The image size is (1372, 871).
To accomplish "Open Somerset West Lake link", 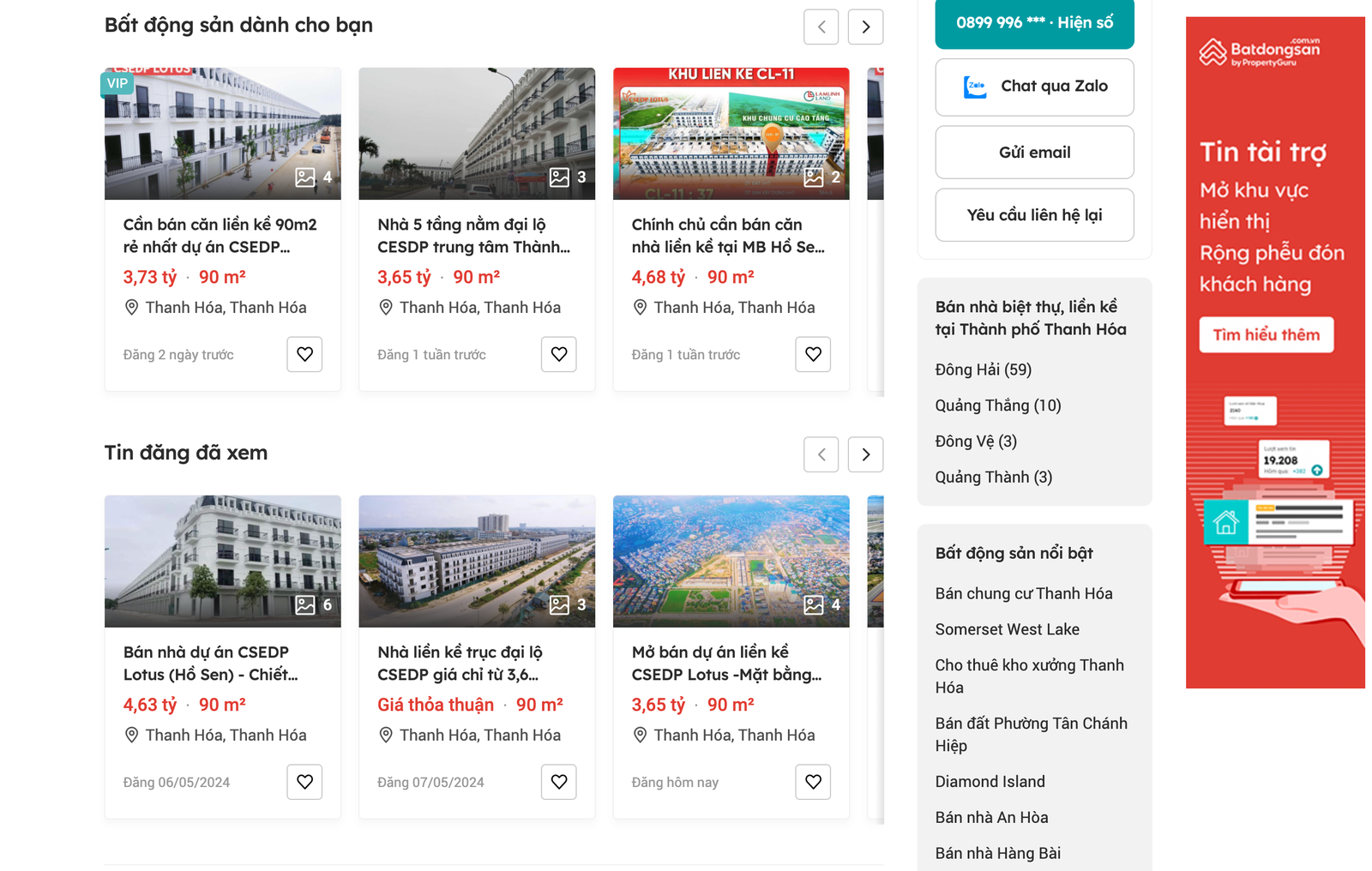I will pyautogui.click(x=1007, y=629).
